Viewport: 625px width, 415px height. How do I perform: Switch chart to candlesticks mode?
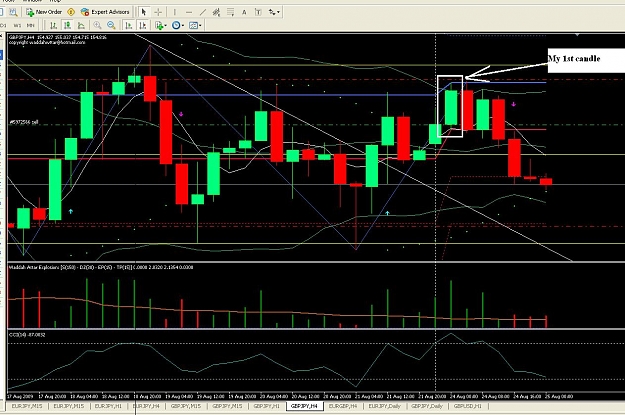[67, 26]
